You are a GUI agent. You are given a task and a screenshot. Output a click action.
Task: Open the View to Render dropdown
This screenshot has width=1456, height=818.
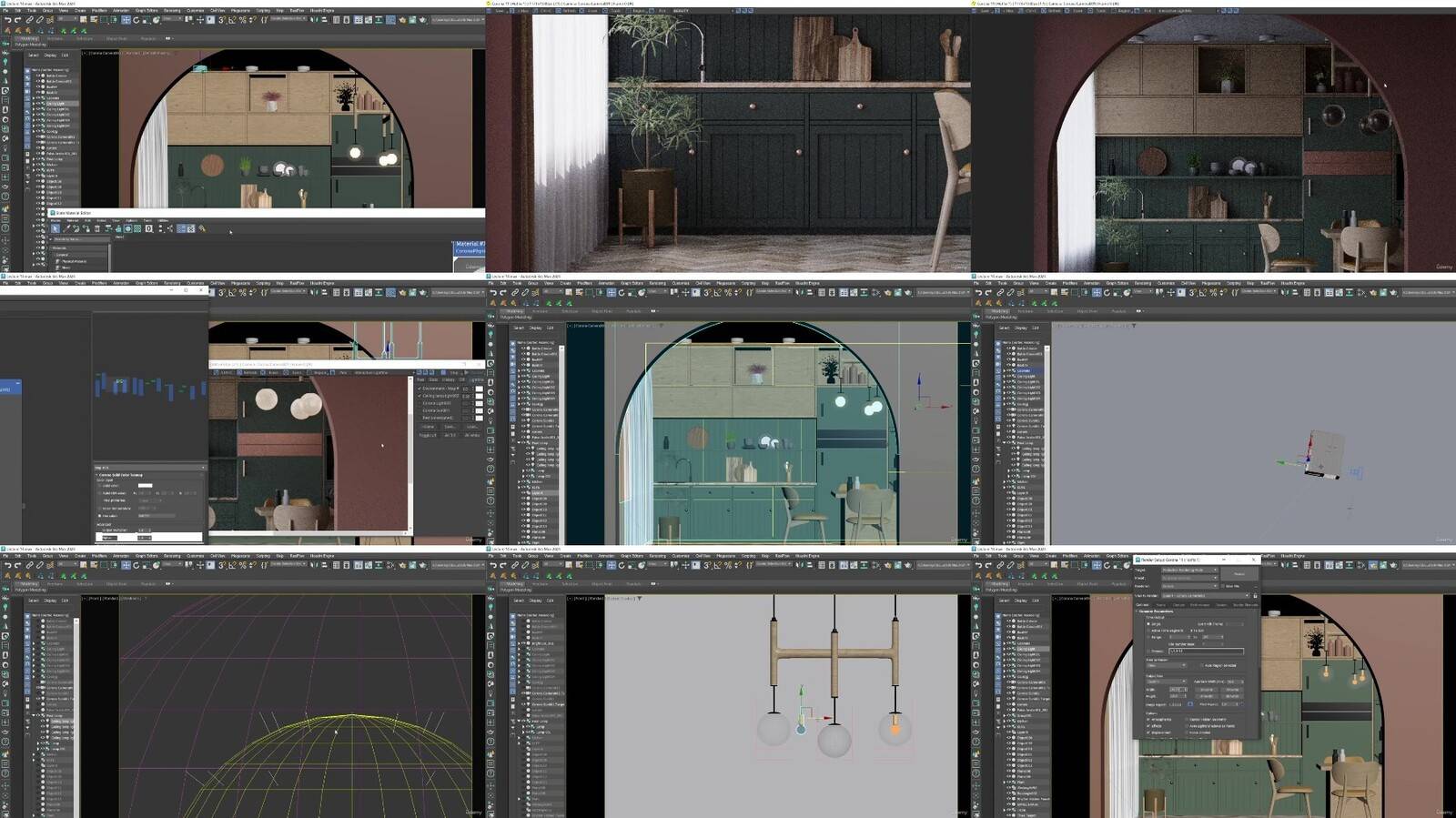pos(1206,596)
